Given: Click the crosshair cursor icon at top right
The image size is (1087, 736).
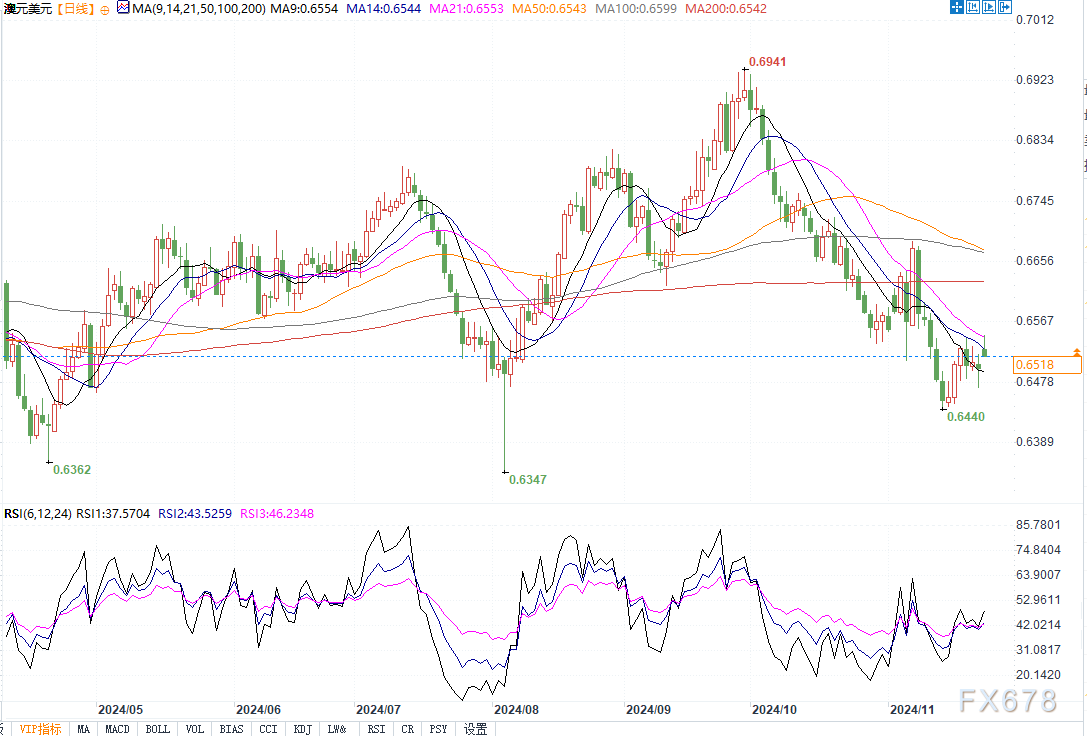Looking at the screenshot, I should pos(957,9).
